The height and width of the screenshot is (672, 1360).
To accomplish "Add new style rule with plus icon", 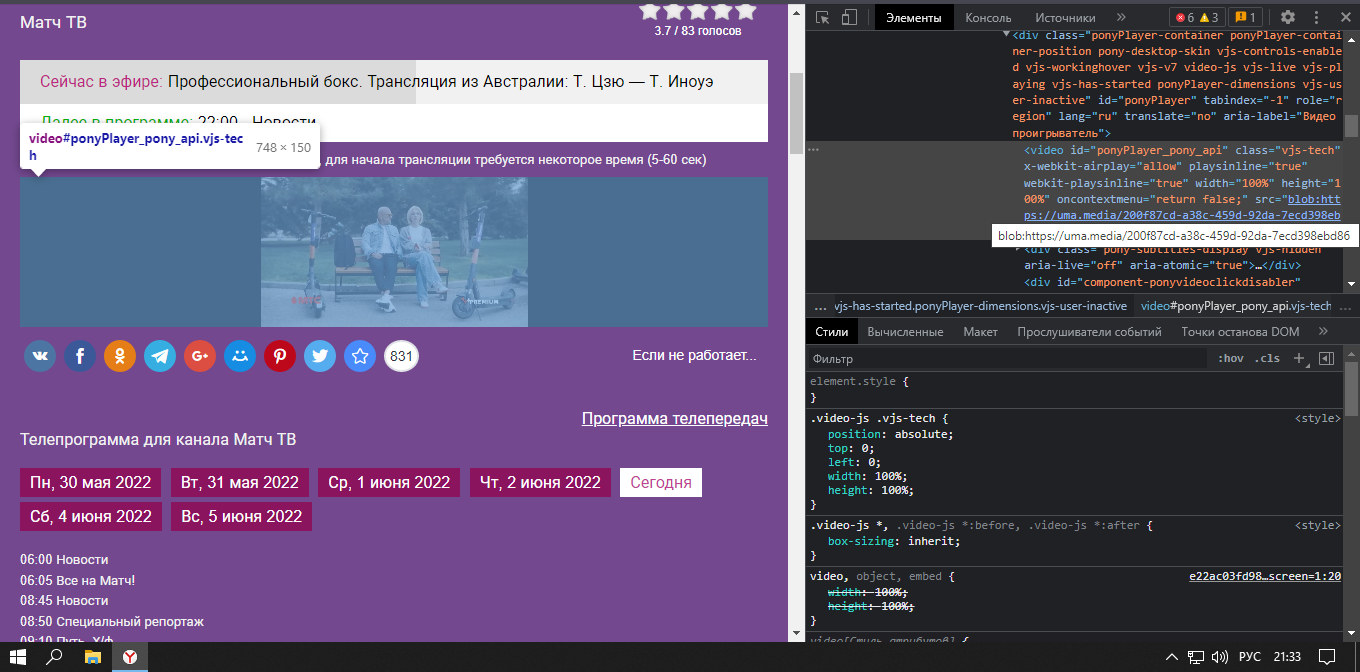I will (1299, 358).
